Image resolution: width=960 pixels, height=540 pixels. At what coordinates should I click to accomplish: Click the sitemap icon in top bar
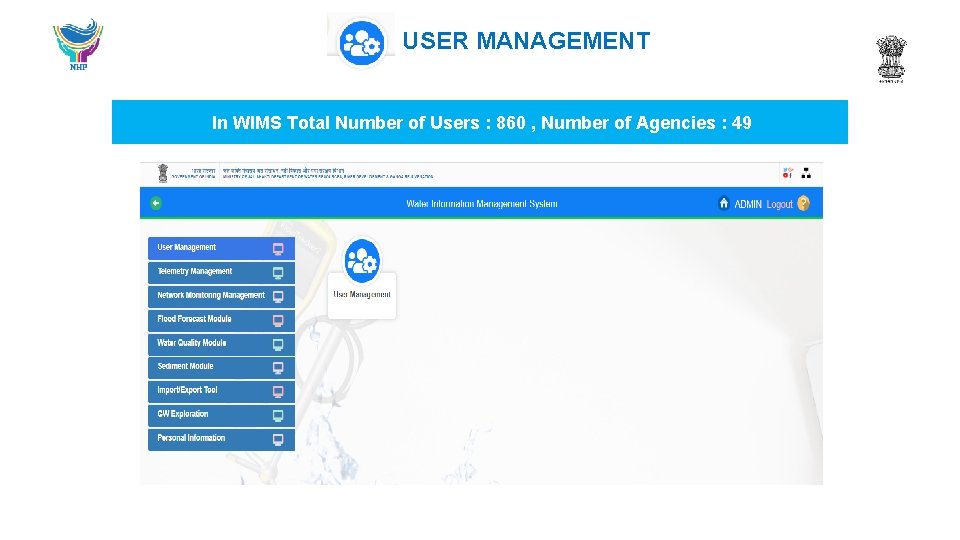(x=806, y=173)
